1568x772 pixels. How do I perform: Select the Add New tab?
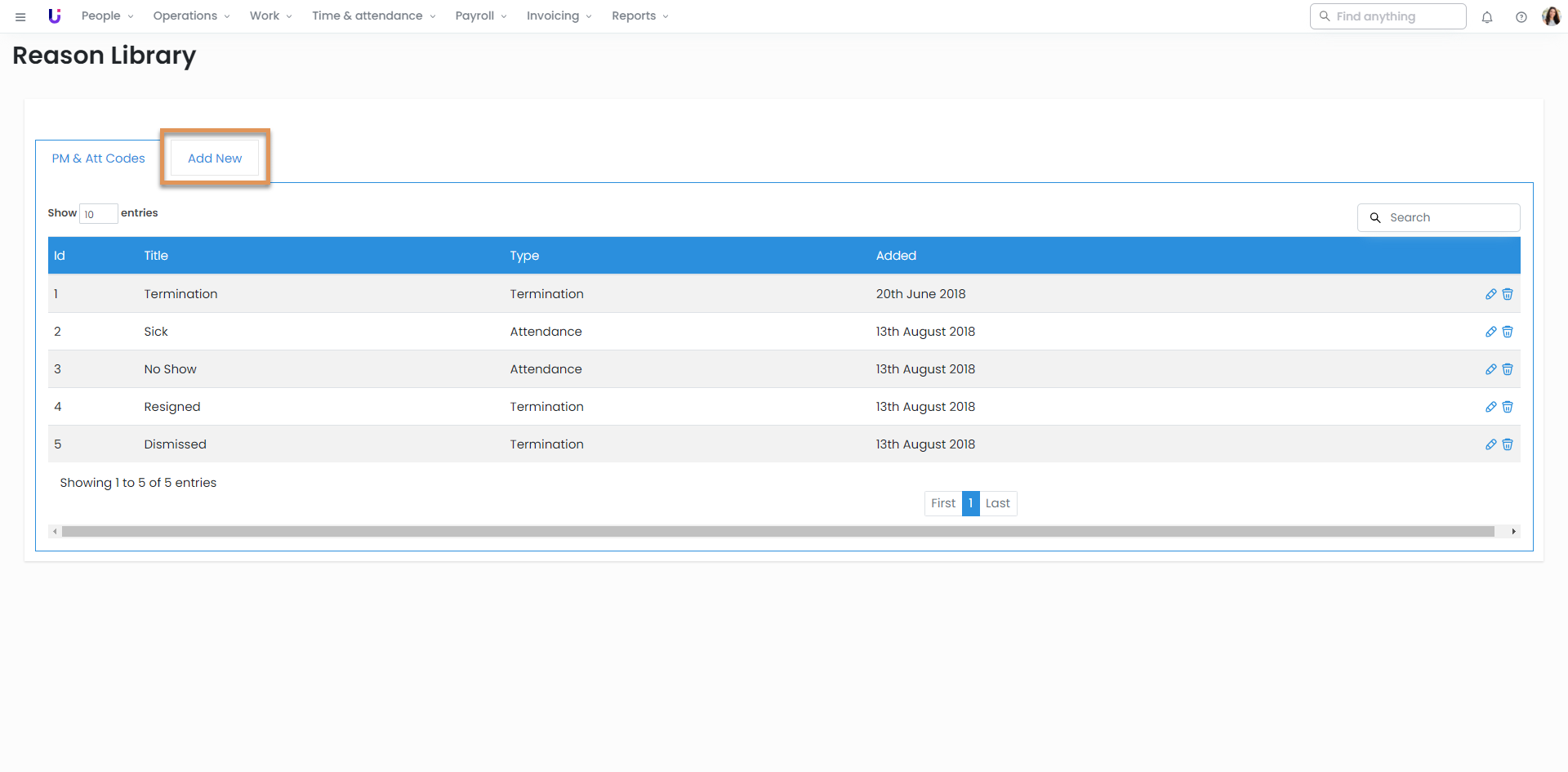[215, 158]
